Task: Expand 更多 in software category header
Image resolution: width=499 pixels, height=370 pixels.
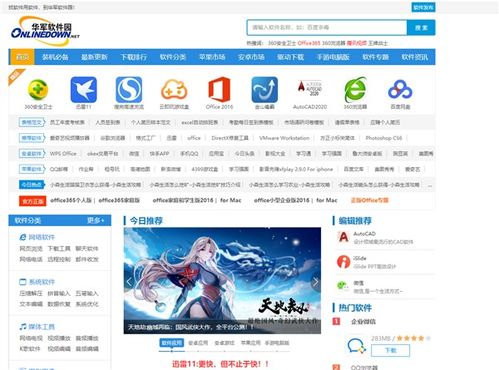Action: [96, 220]
